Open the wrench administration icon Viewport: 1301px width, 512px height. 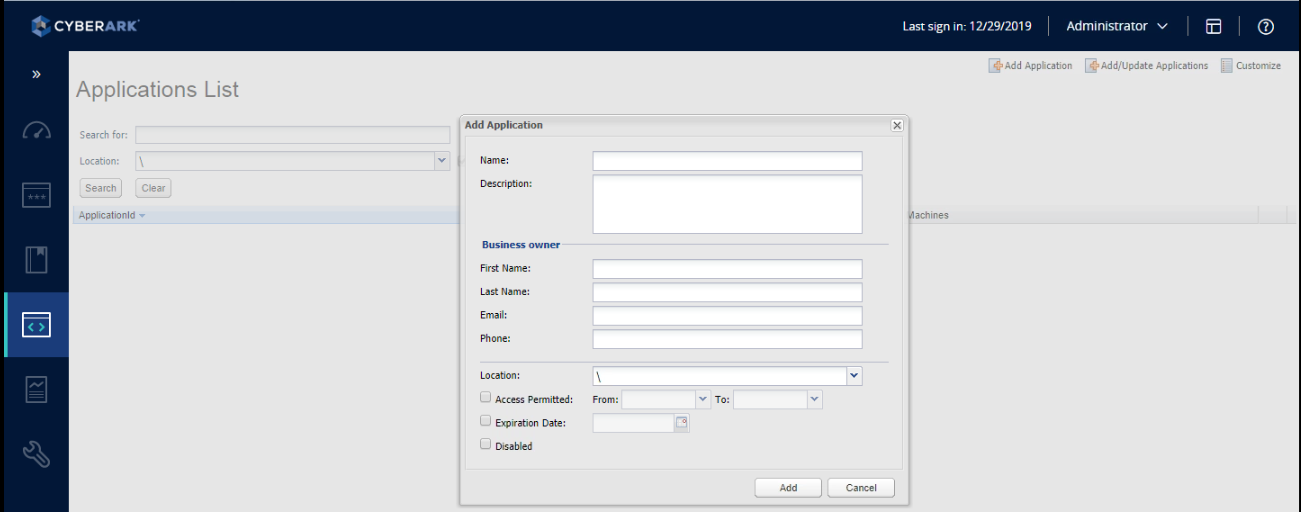tap(36, 455)
